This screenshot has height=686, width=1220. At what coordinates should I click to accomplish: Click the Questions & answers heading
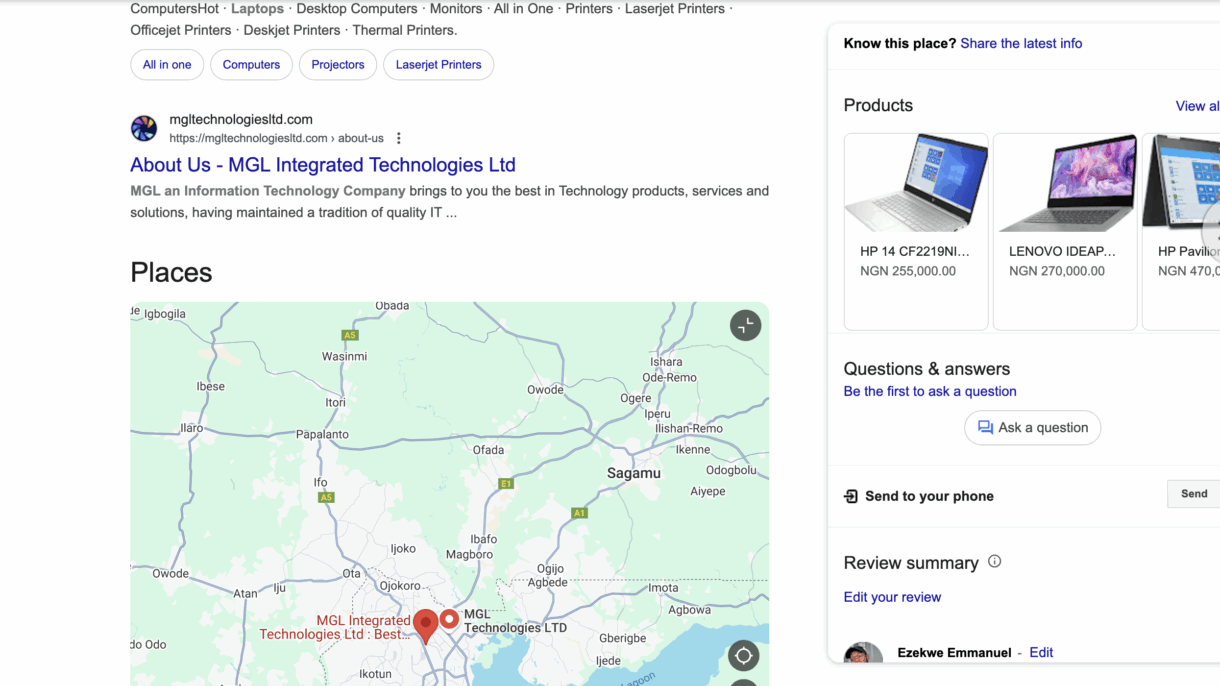click(x=927, y=369)
